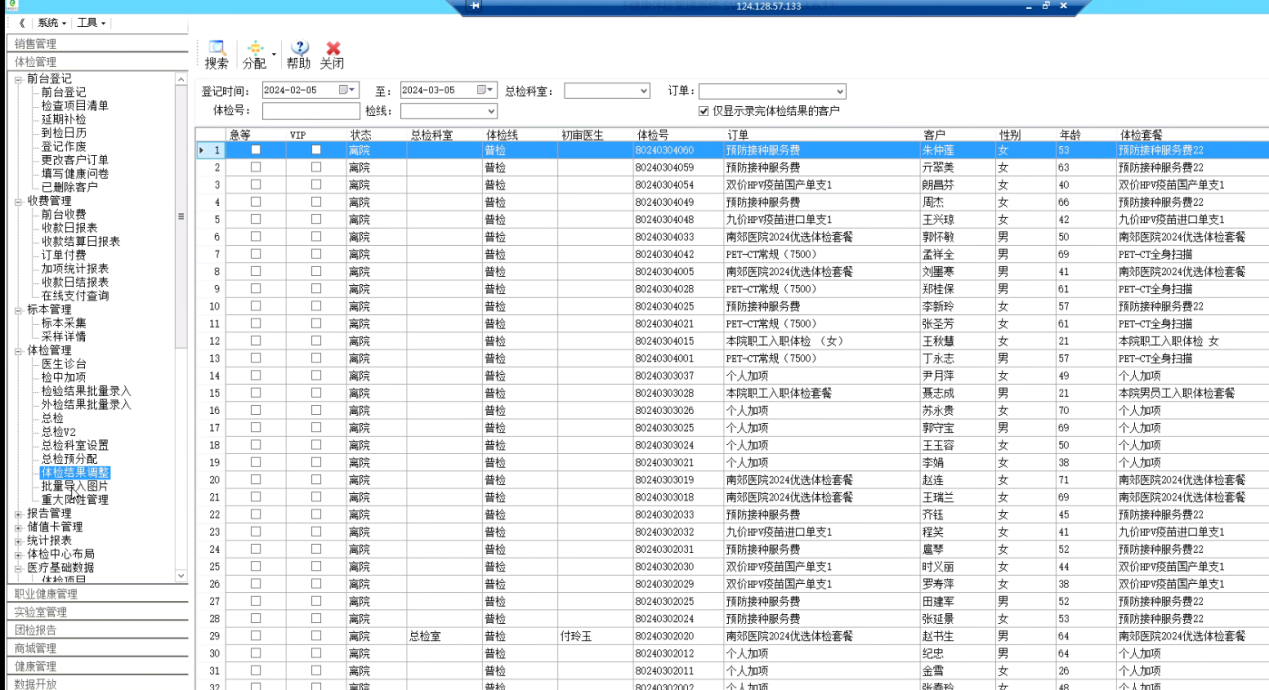Expand the 储值卡管理 tree node
The image size is (1269, 690).
(x=19, y=527)
